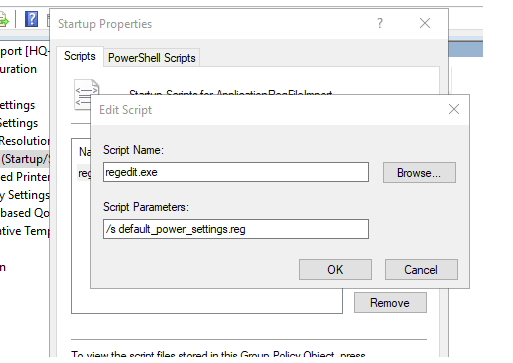Close the Edit Script dialog
The image size is (513, 363).
pyautogui.click(x=454, y=109)
